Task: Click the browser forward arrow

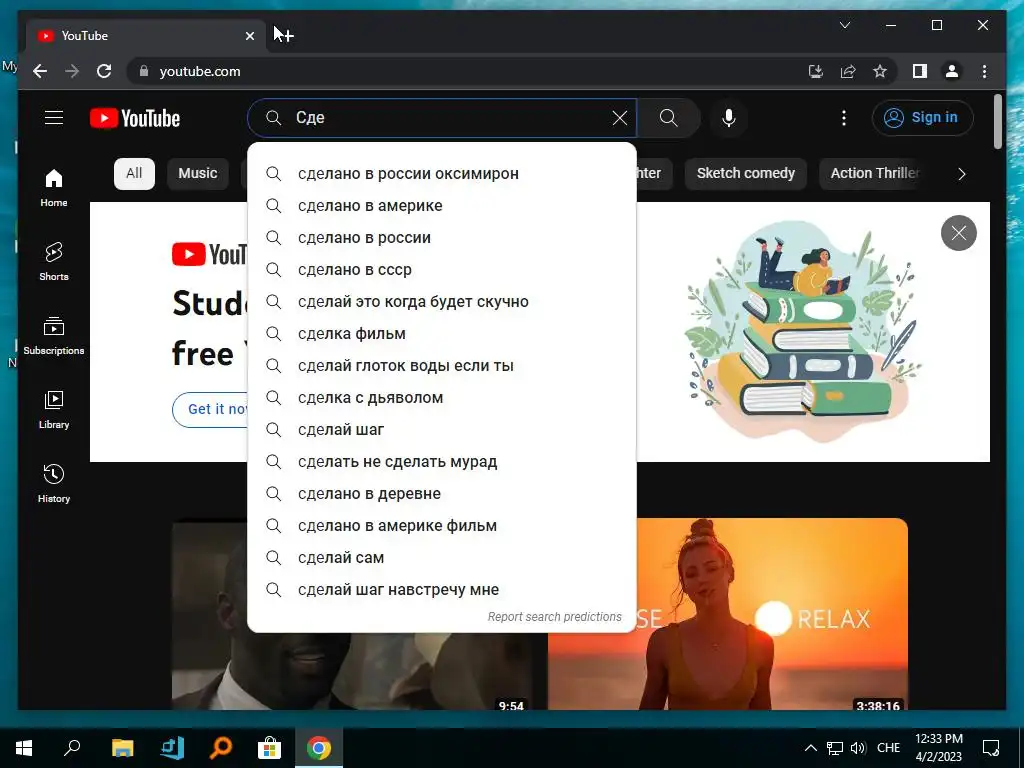Action: [72, 71]
